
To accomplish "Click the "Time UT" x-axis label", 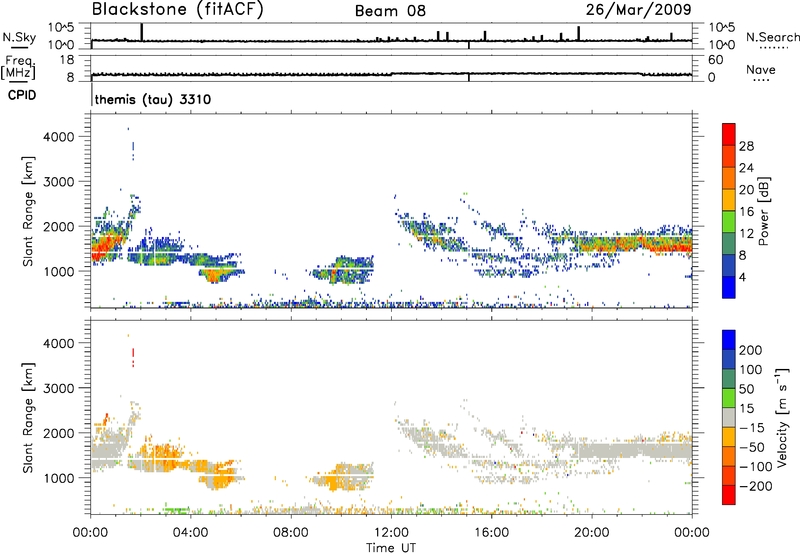I will click(391, 548).
